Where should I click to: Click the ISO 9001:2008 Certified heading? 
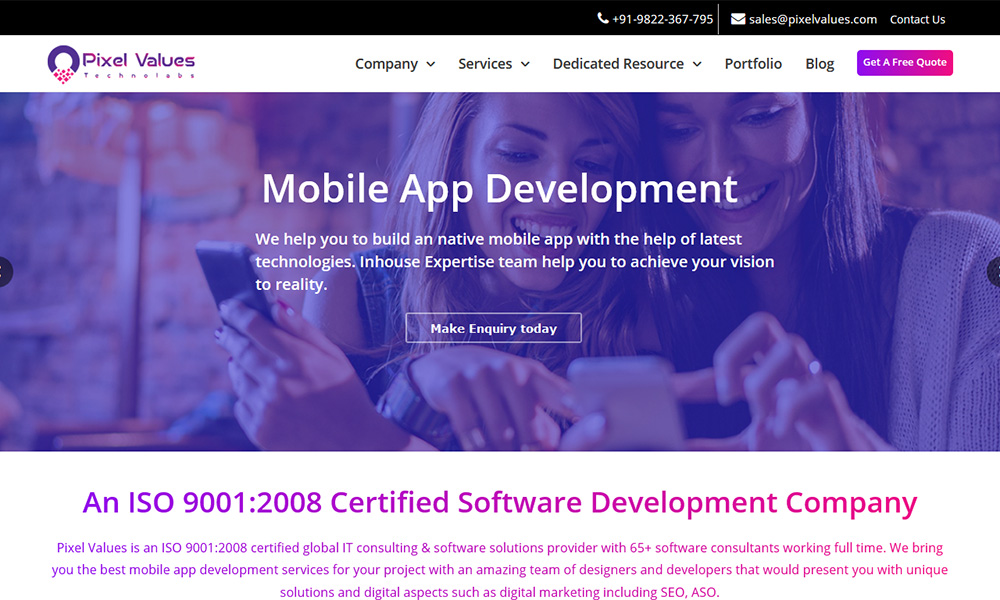click(499, 502)
